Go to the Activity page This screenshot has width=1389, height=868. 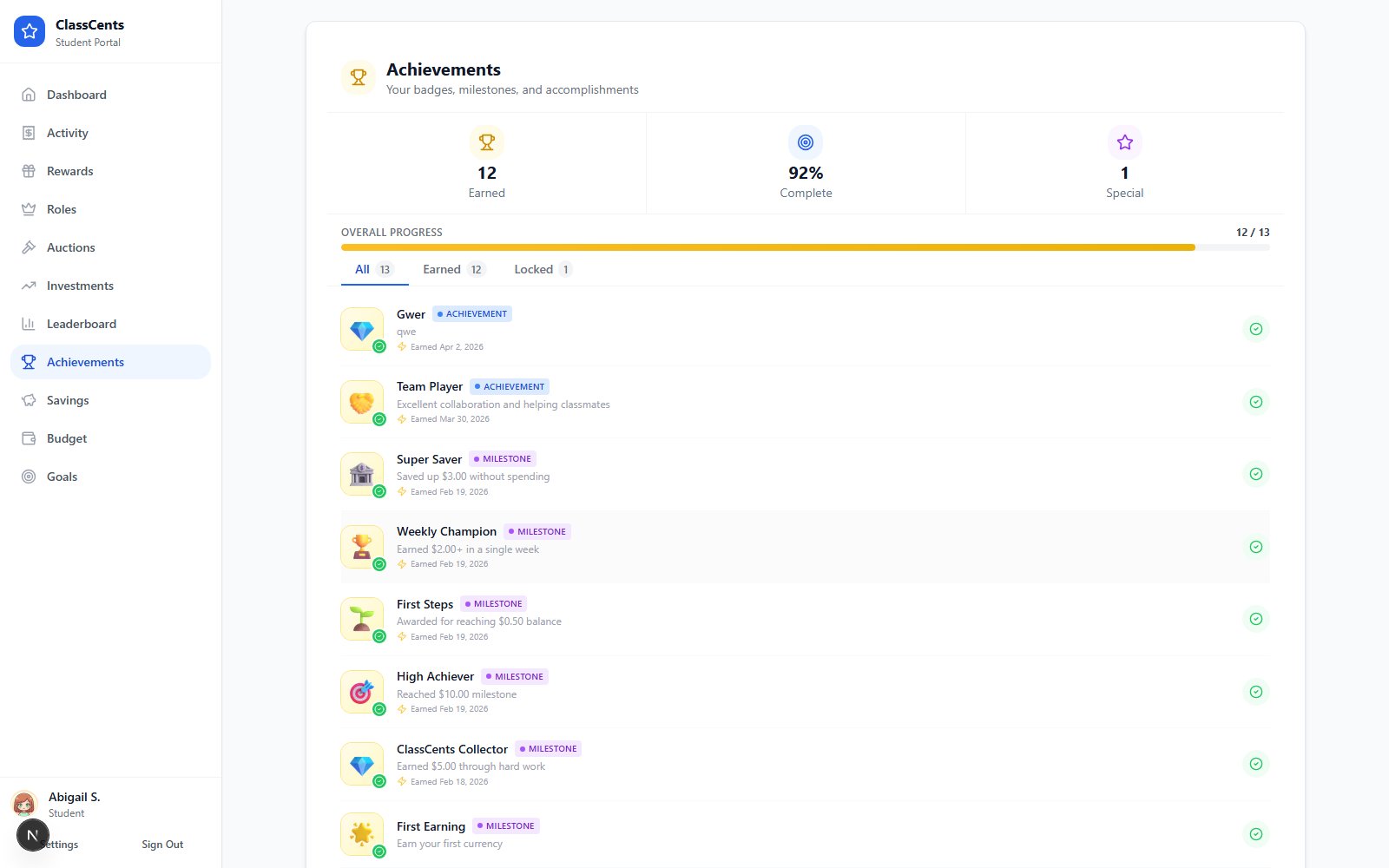pos(110,133)
